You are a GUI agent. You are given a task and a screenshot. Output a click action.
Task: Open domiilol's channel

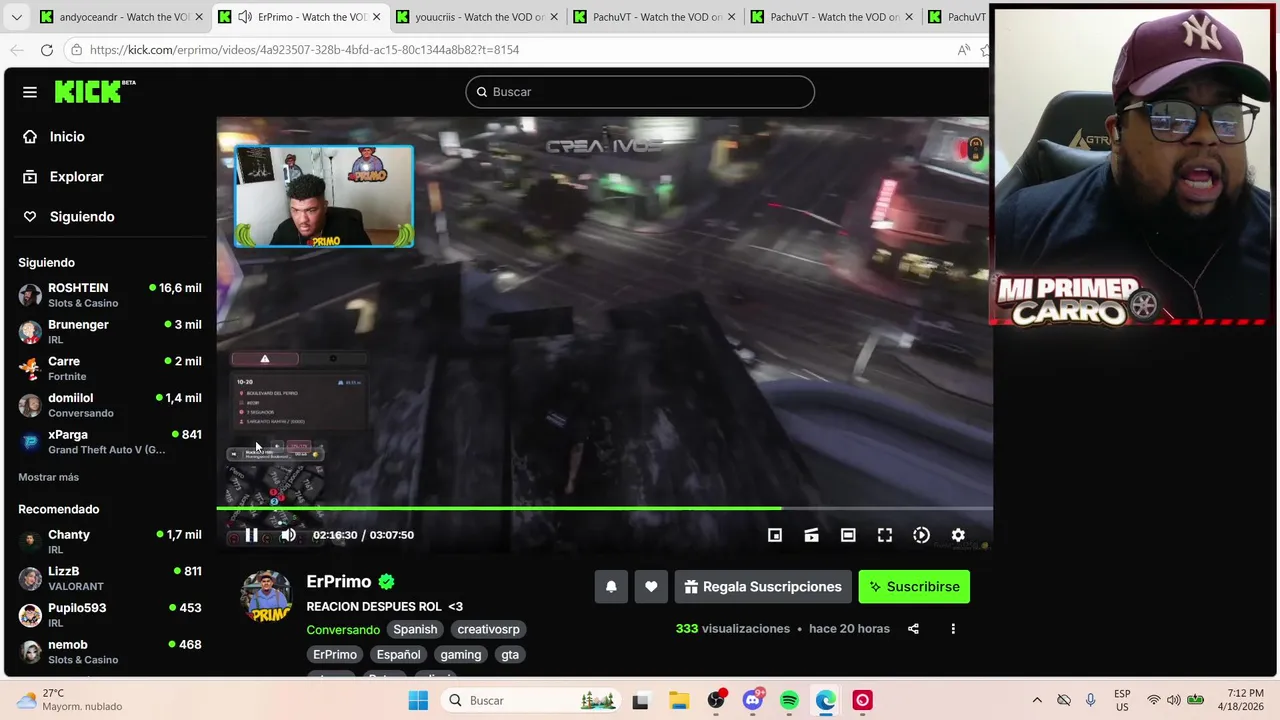pyautogui.click(x=110, y=405)
